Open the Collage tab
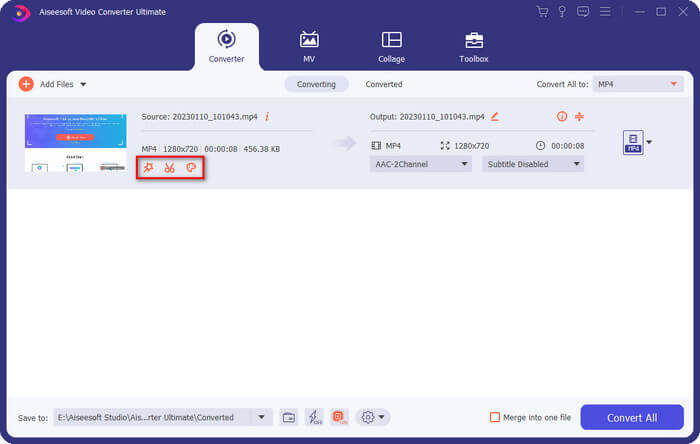Screen dimensions: 700x444 click(392, 47)
